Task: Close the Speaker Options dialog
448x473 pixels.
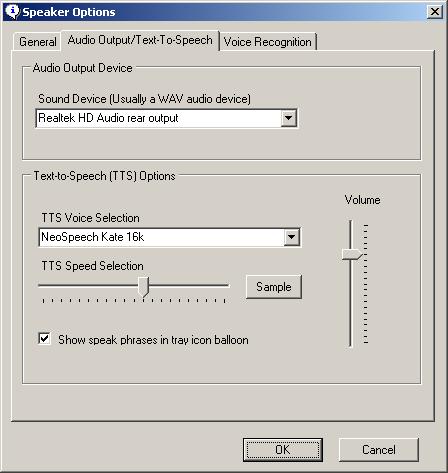Action: click(x=435, y=12)
